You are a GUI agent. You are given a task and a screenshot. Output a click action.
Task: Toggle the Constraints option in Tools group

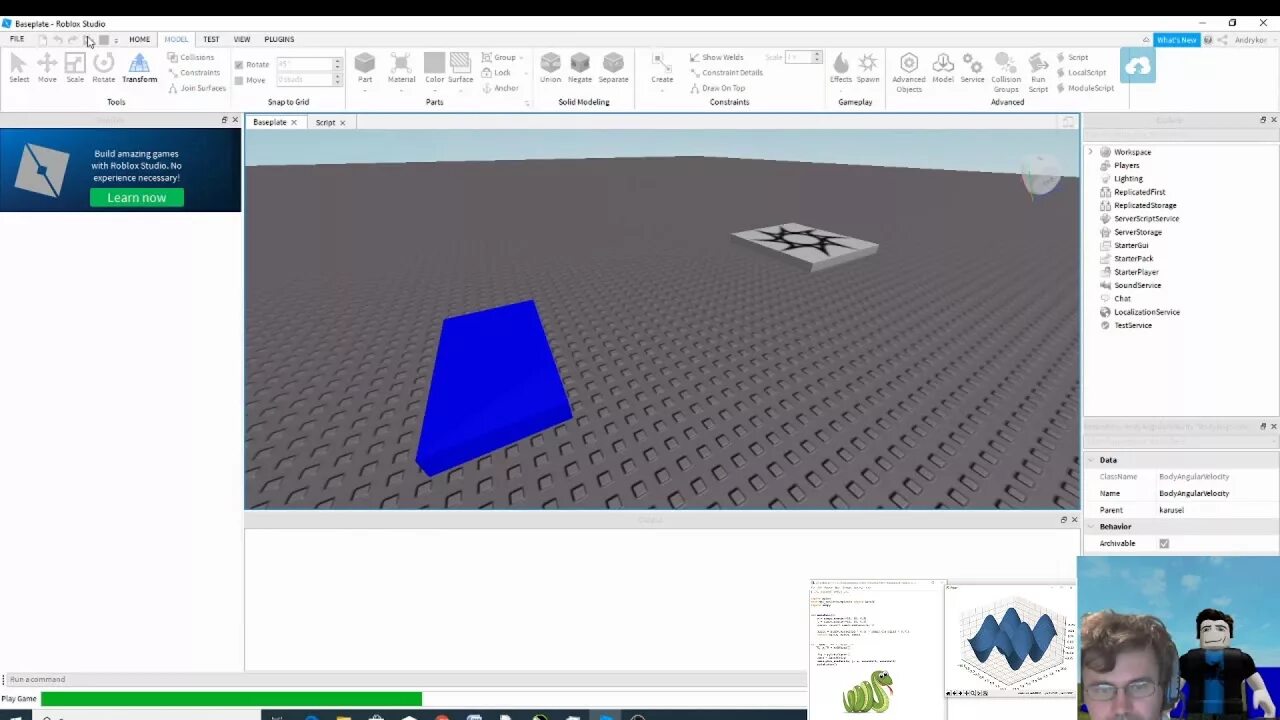pyautogui.click(x=193, y=72)
